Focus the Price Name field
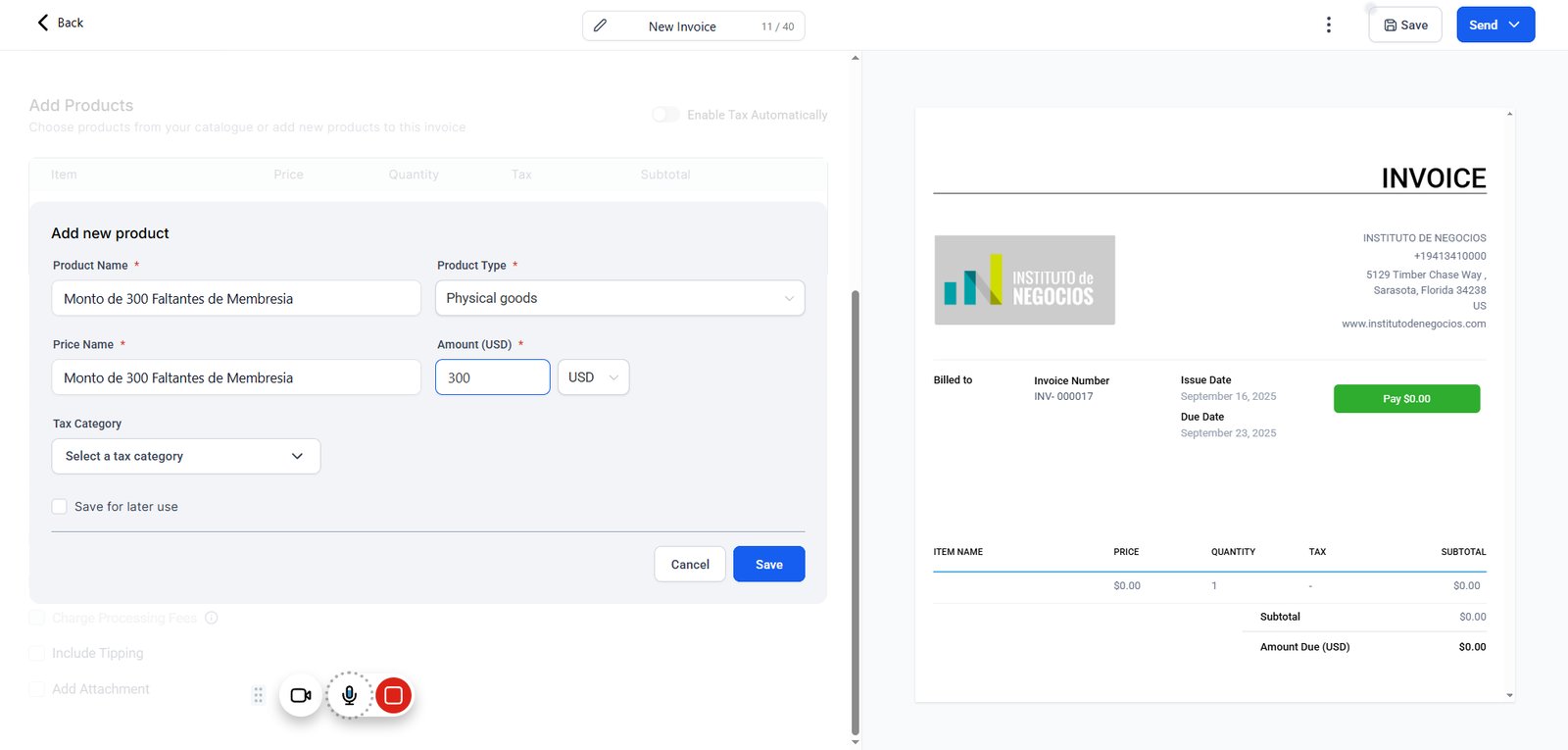The width and height of the screenshot is (1568, 750). click(x=236, y=377)
